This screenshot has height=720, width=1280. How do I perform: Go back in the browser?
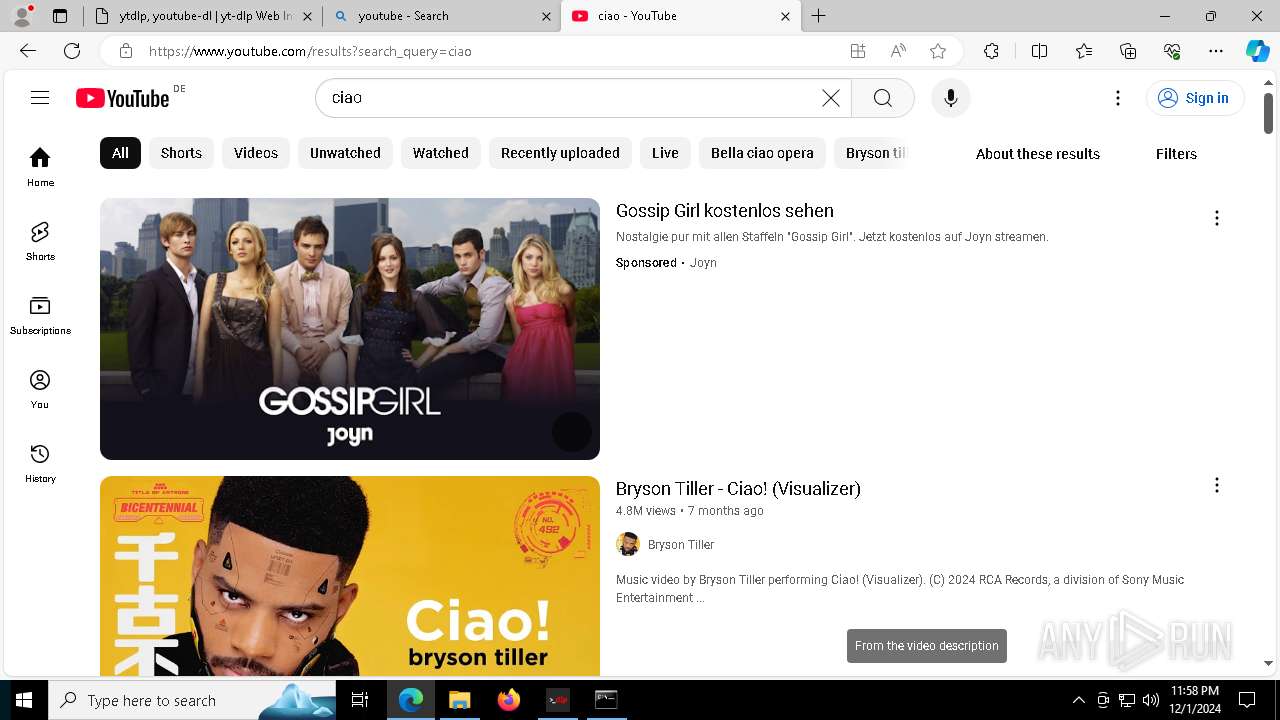tap(28, 51)
